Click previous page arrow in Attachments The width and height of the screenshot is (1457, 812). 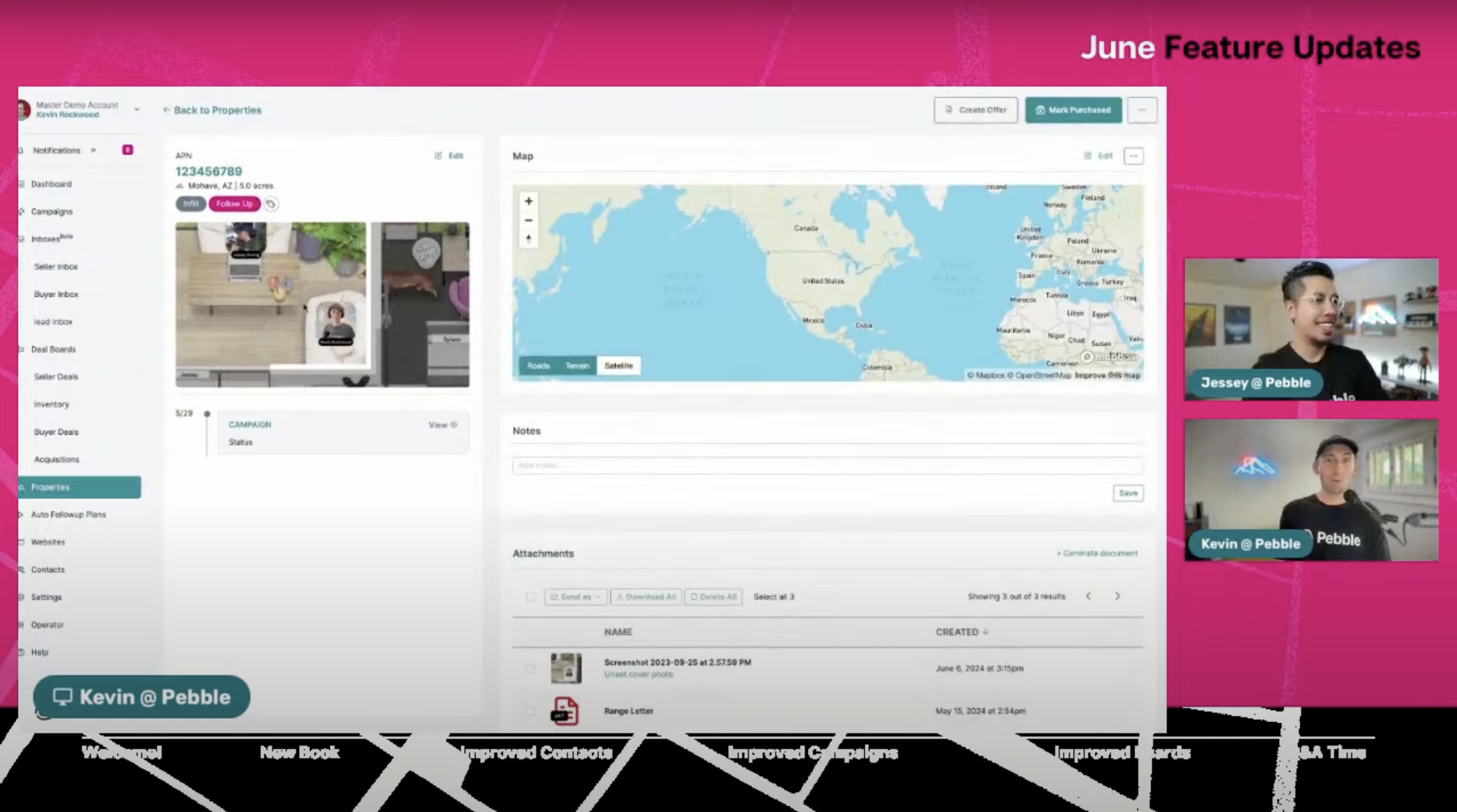coord(1088,596)
